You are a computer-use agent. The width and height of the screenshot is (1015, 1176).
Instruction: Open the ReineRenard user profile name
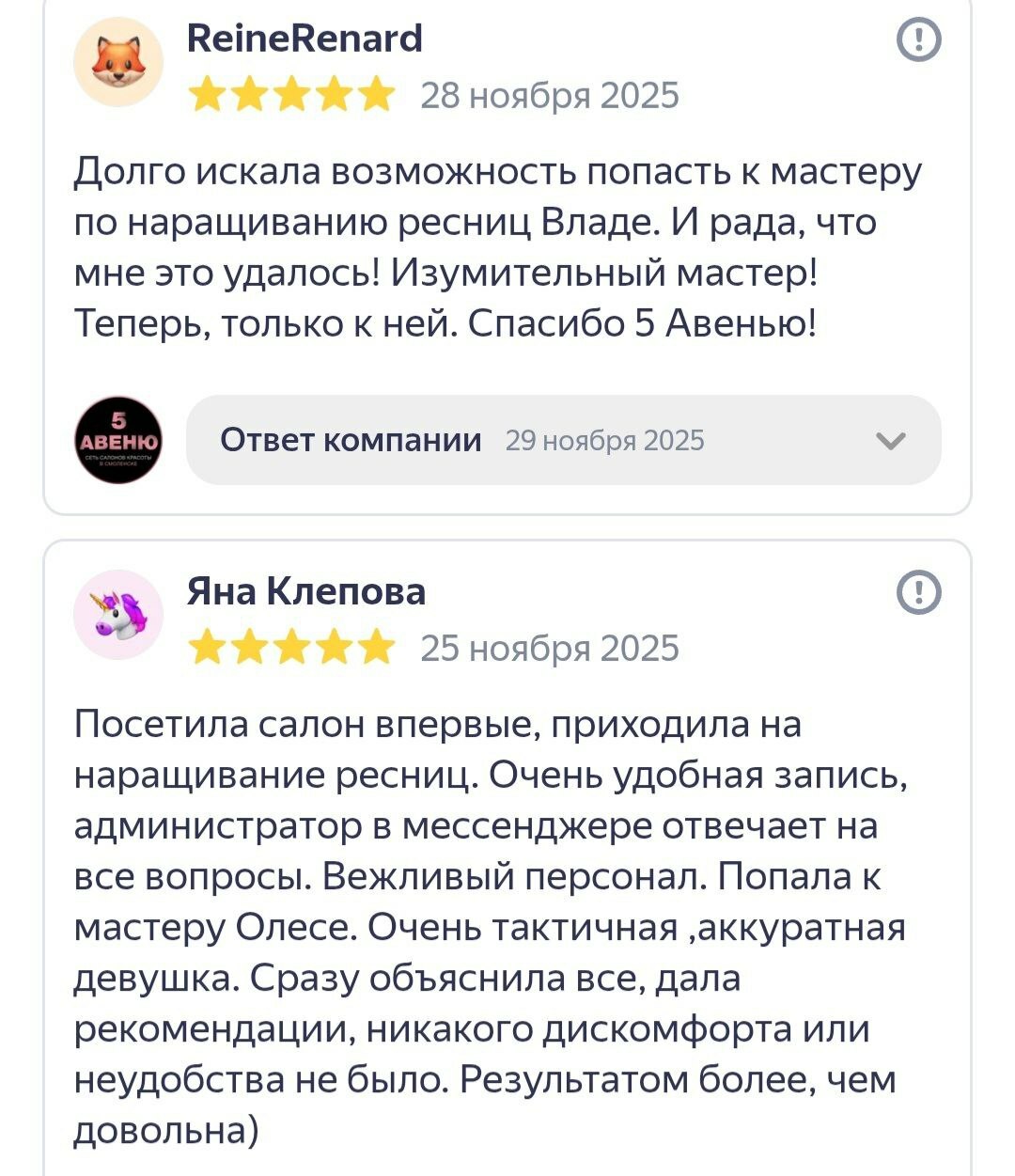[x=305, y=39]
